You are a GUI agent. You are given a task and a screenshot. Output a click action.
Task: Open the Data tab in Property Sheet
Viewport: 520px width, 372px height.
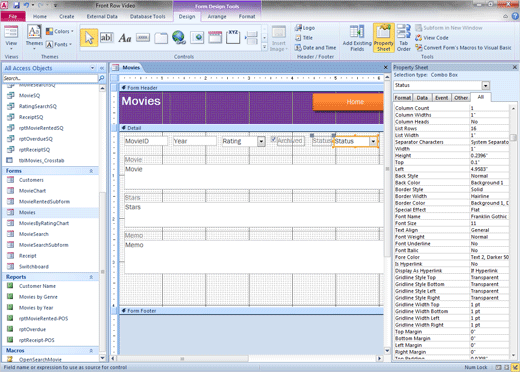[422, 98]
